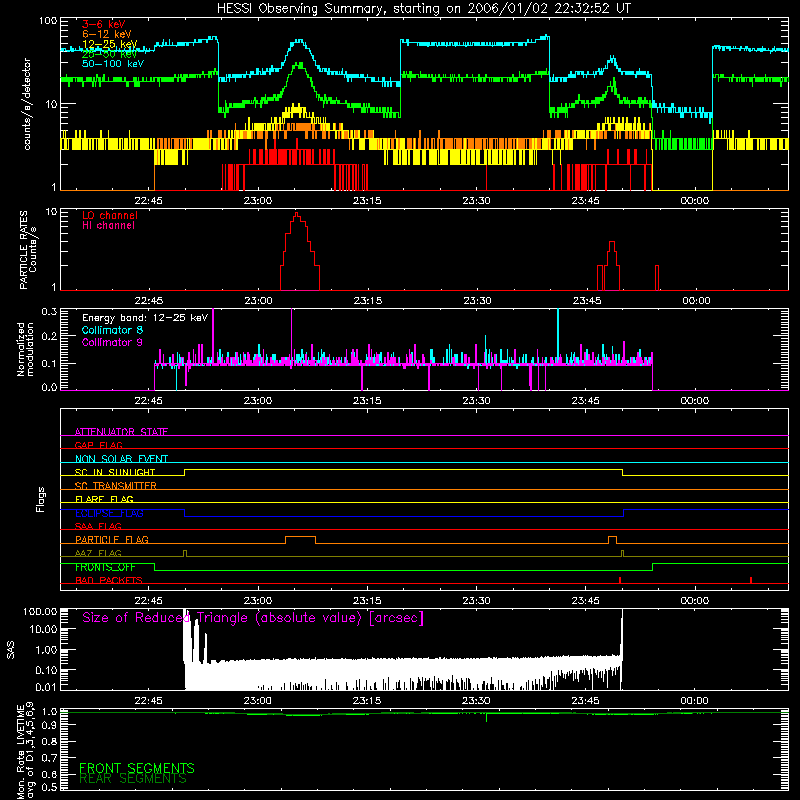Click the GAP FLAG label
Image resolution: width=800 pixels, height=800 pixels.
click(98, 445)
